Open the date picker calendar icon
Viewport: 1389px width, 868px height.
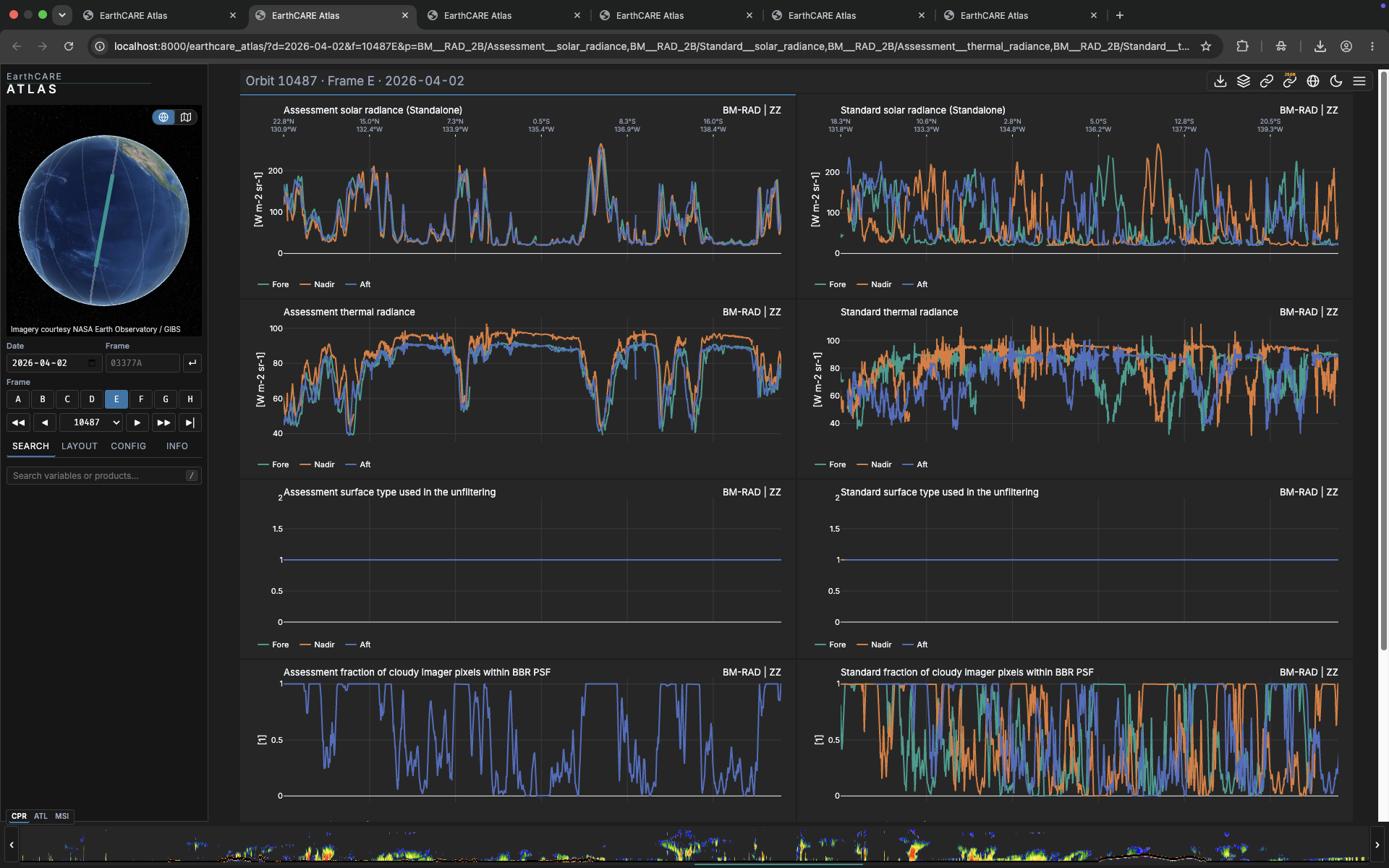[92, 363]
